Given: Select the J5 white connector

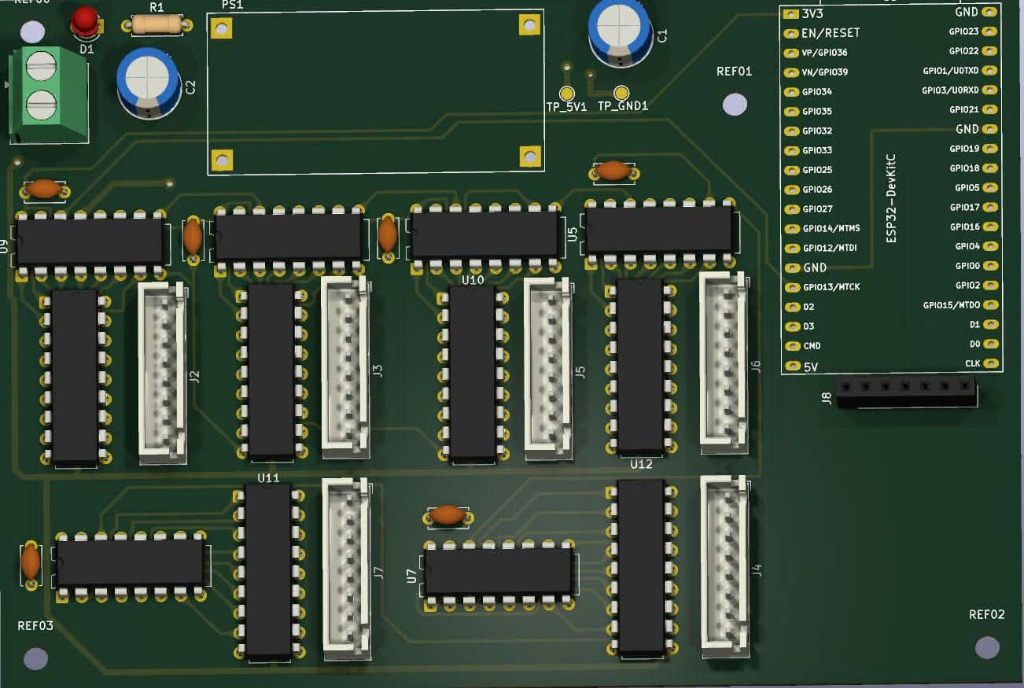Looking at the screenshot, I should (549, 369).
